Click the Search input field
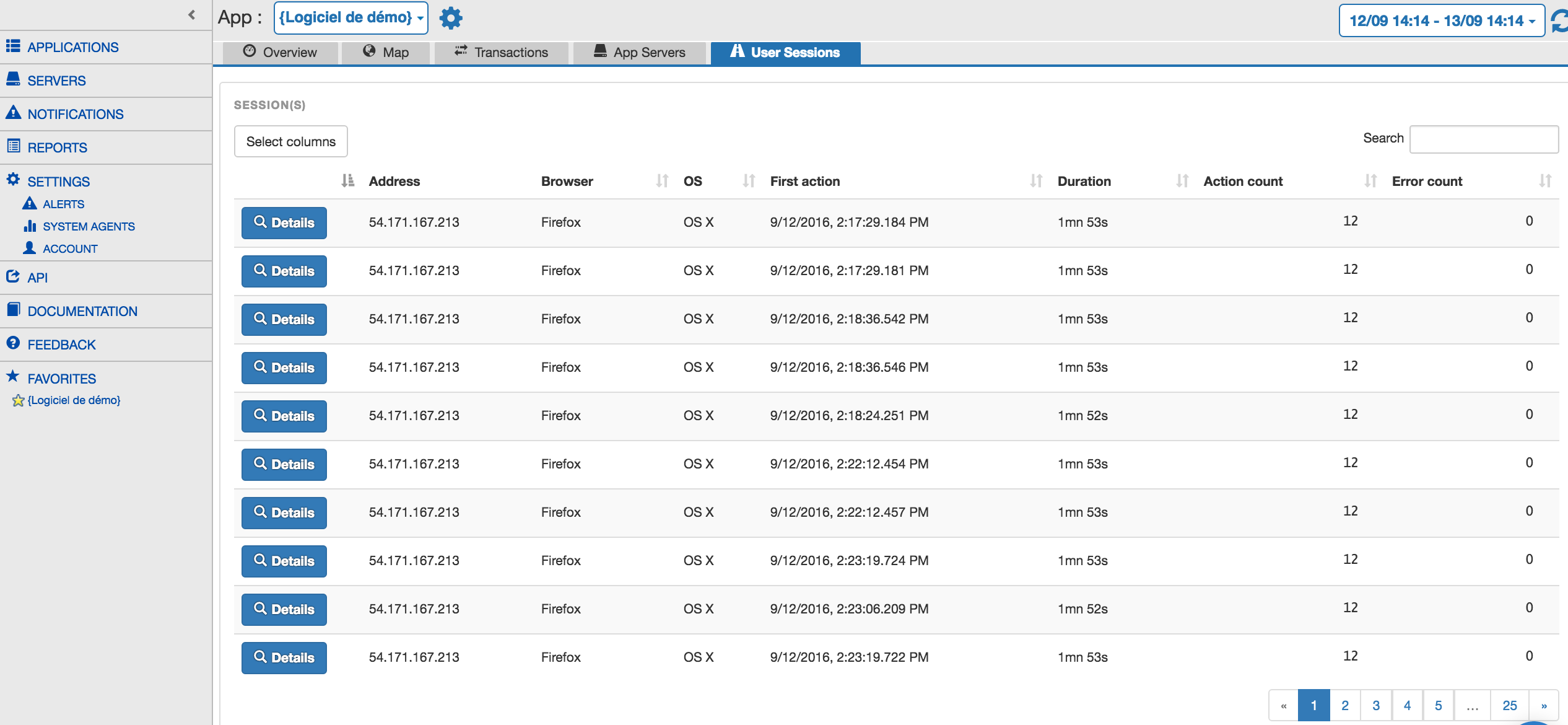 point(1483,139)
